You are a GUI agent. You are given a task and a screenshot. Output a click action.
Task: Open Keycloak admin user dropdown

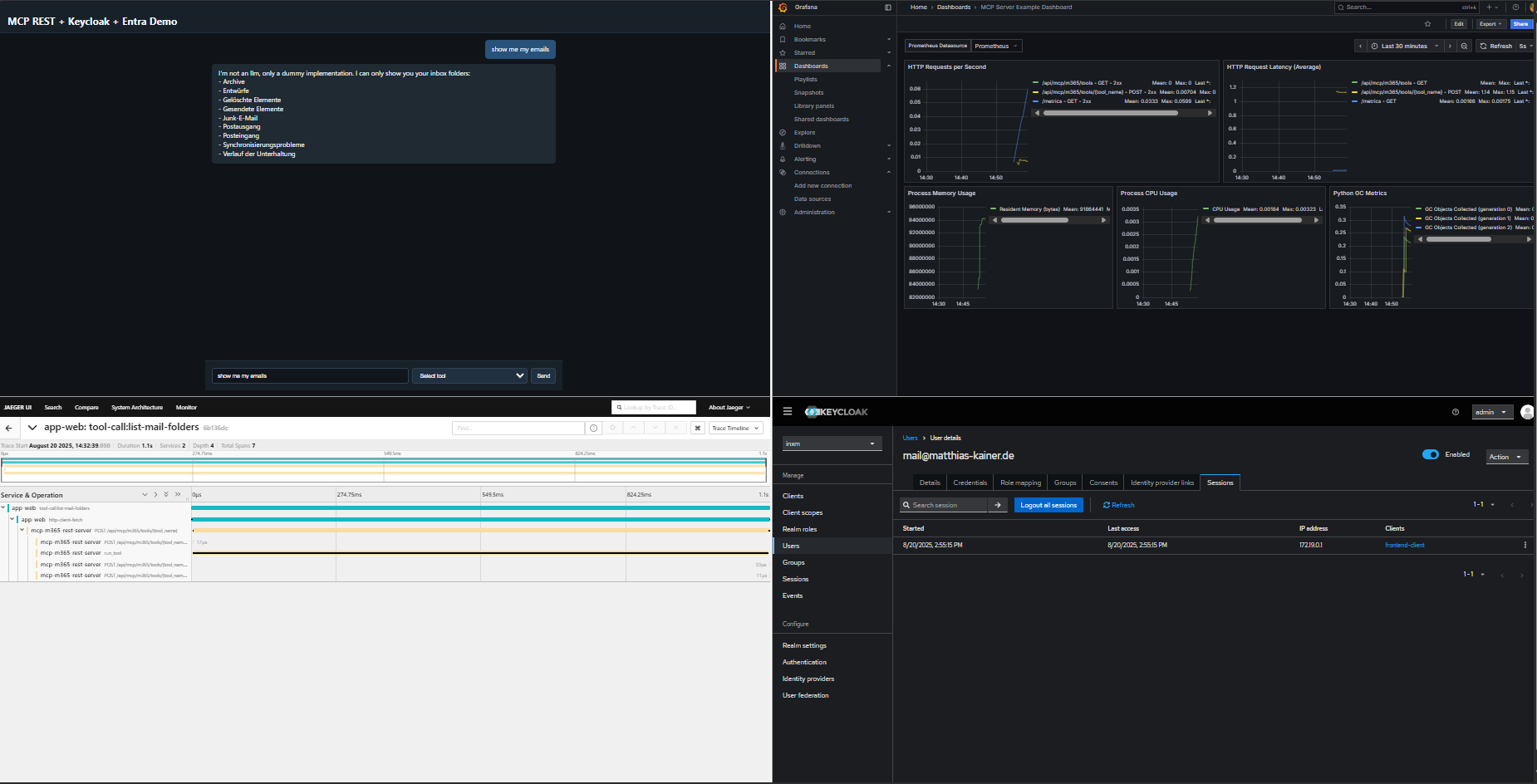click(1491, 412)
